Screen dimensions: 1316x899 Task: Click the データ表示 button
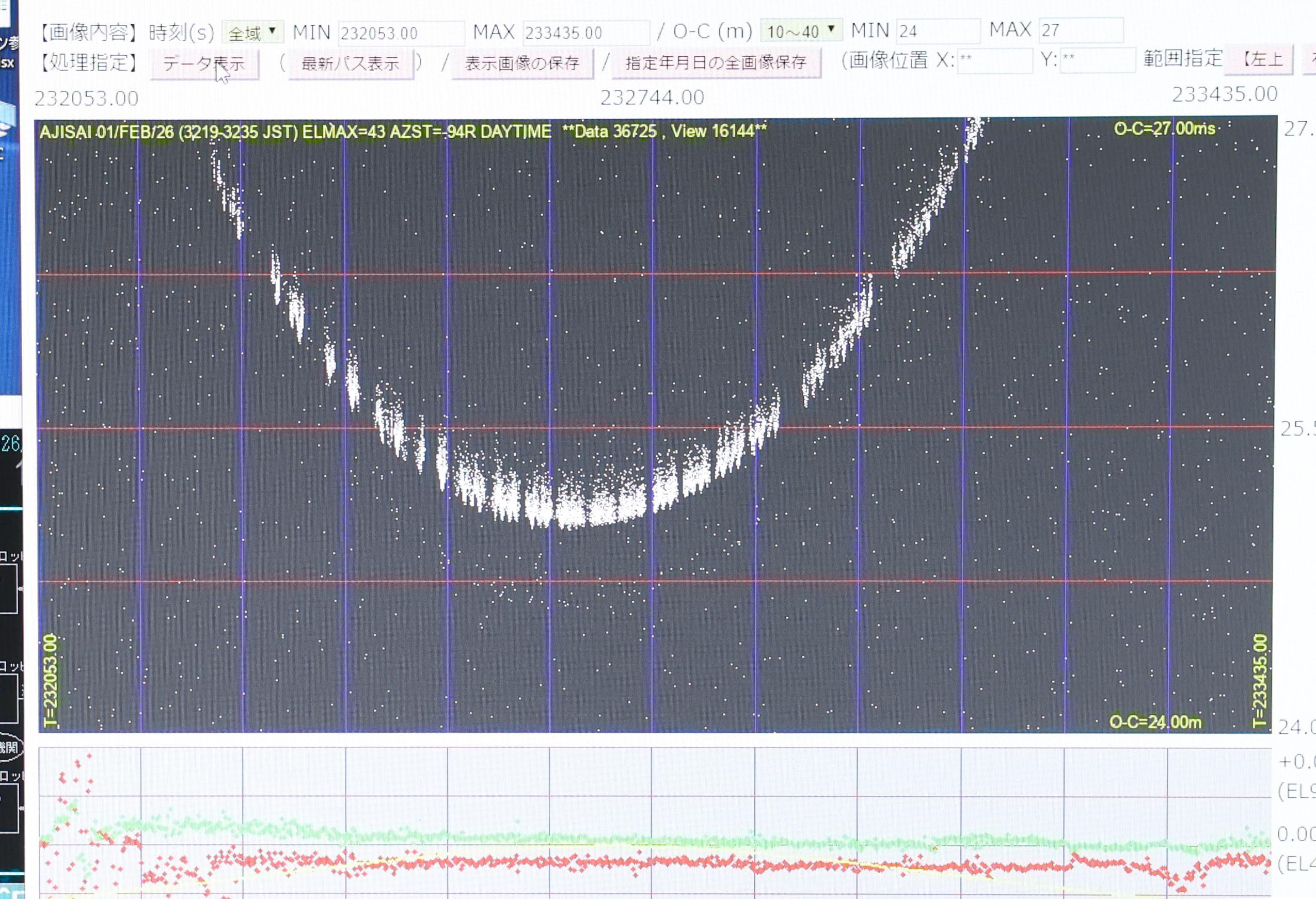click(x=204, y=63)
